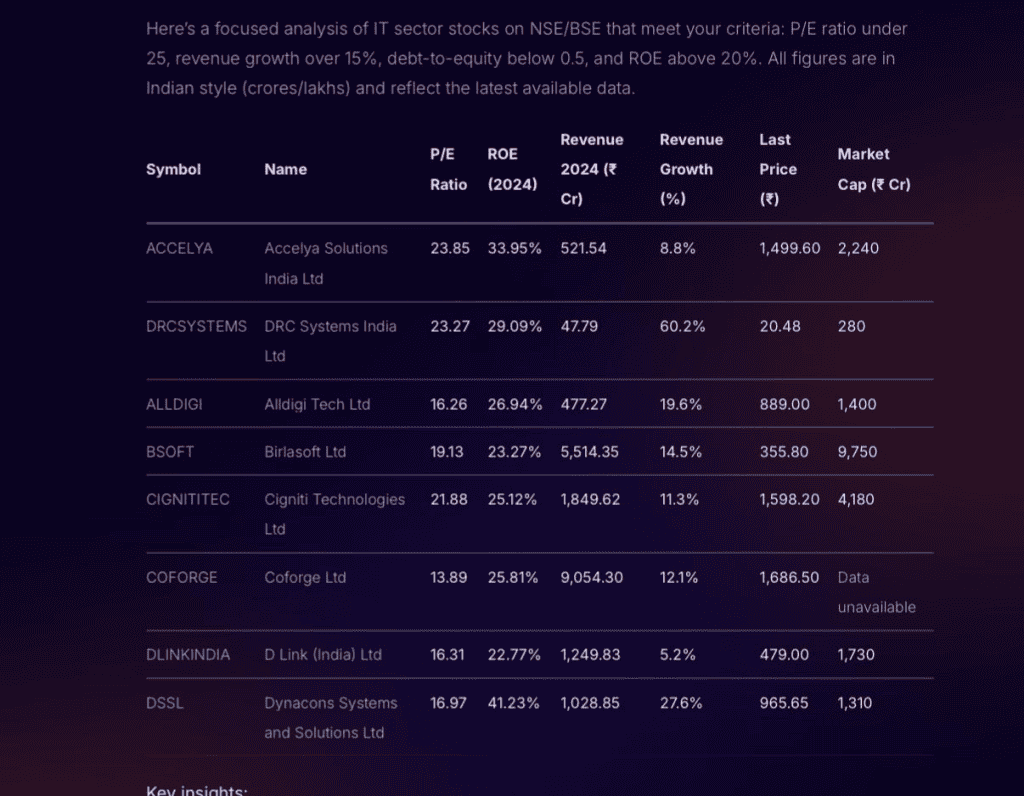
Task: Click the DLINKINDIA symbol cell
Action: 188,655
